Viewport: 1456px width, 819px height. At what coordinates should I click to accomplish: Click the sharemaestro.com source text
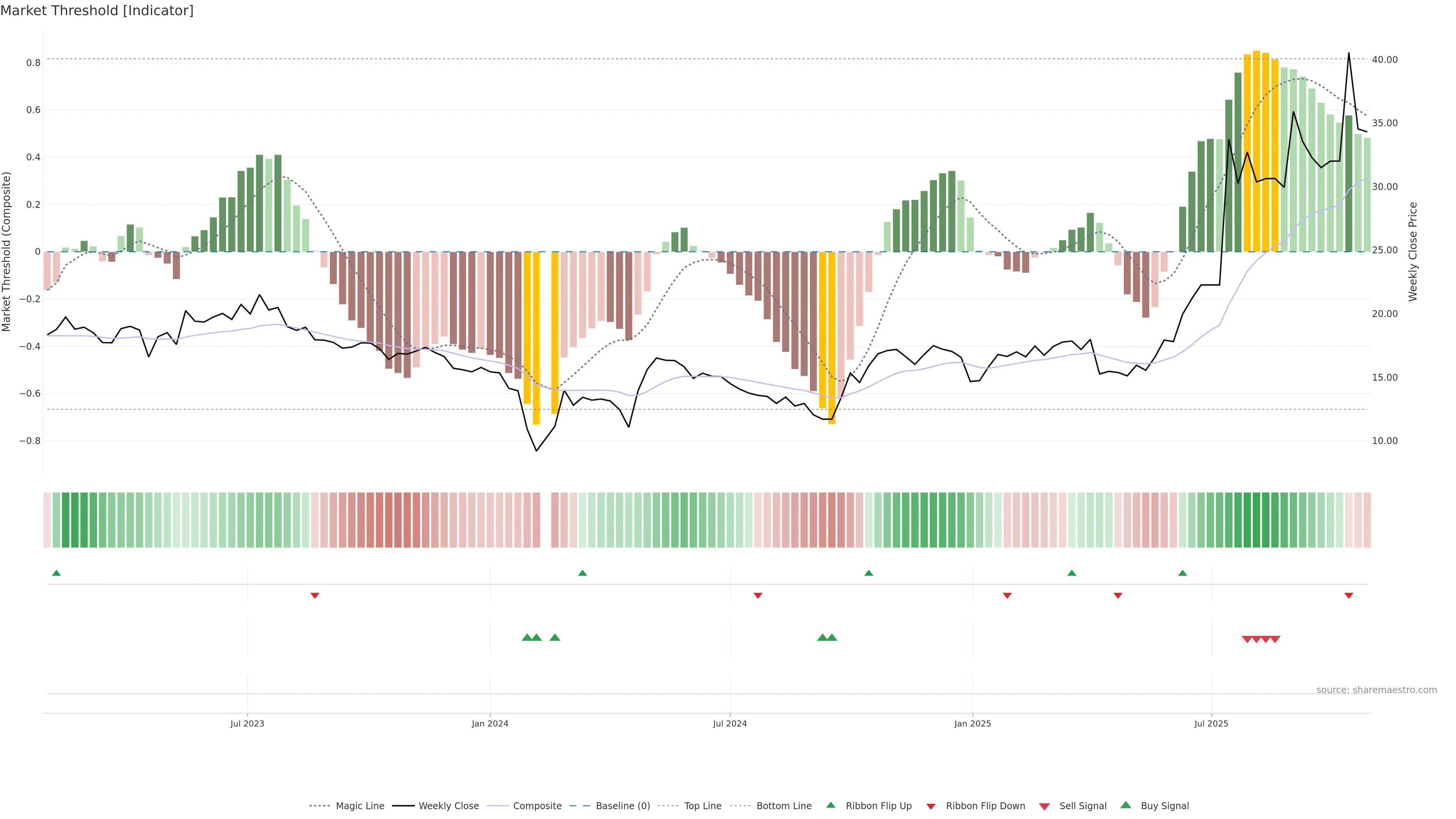coord(1376,690)
